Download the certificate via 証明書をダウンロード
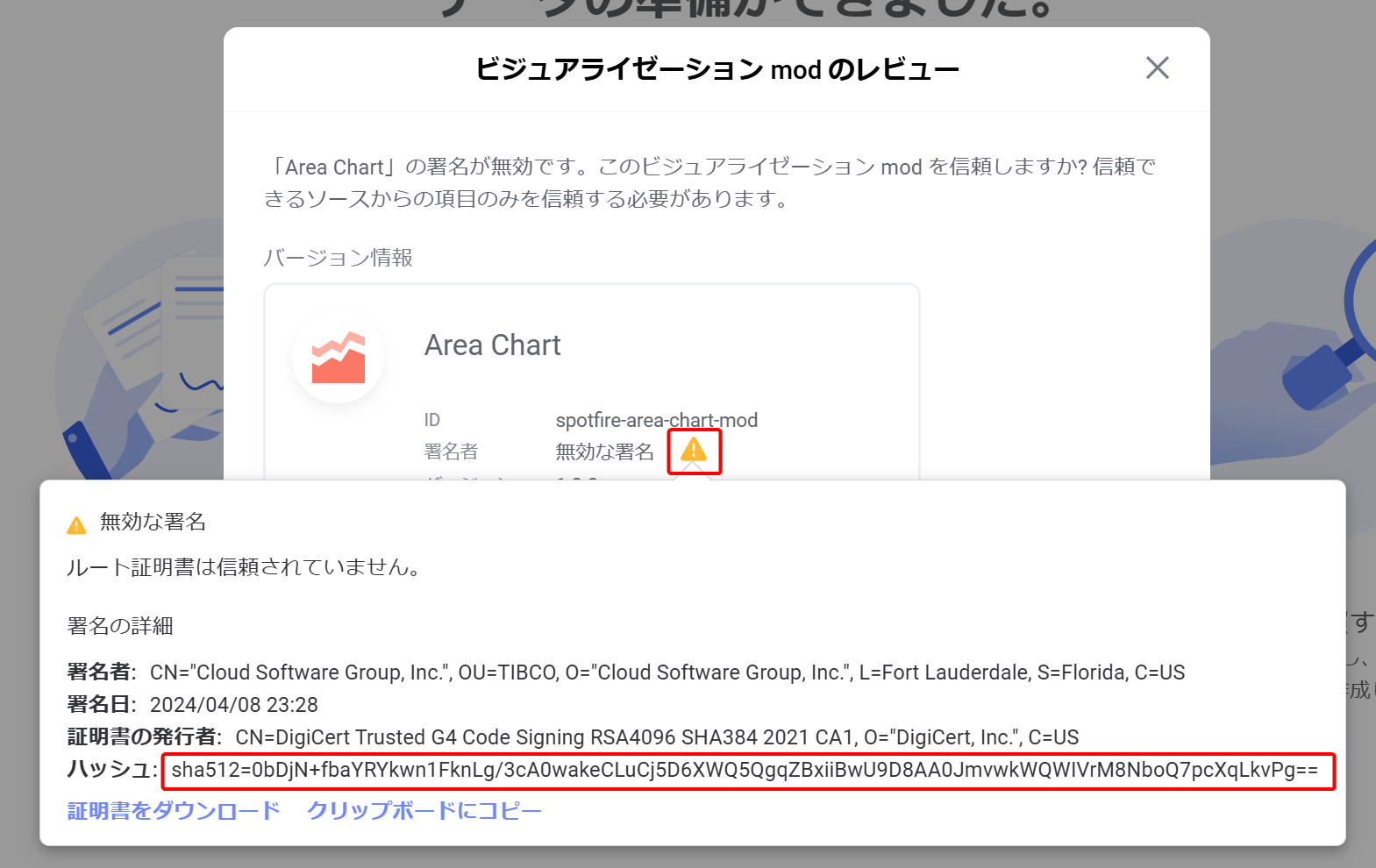This screenshot has width=1376, height=868. click(x=174, y=810)
